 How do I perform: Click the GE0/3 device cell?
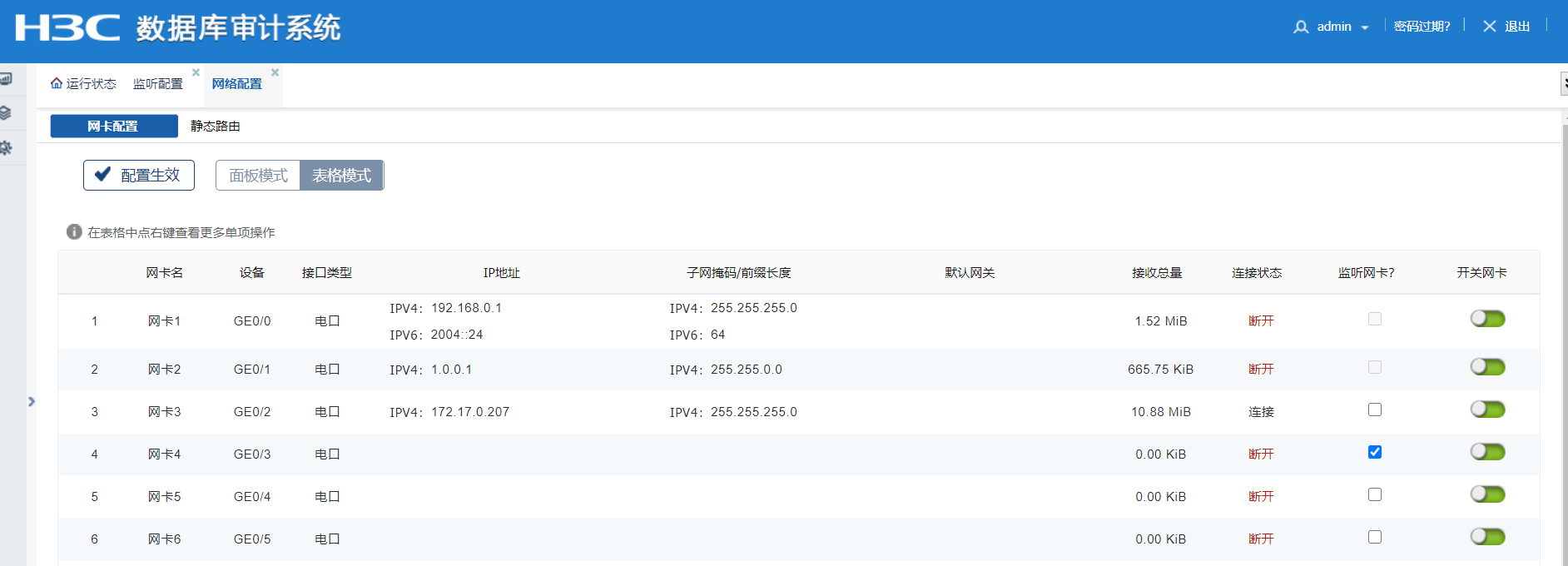[252, 454]
